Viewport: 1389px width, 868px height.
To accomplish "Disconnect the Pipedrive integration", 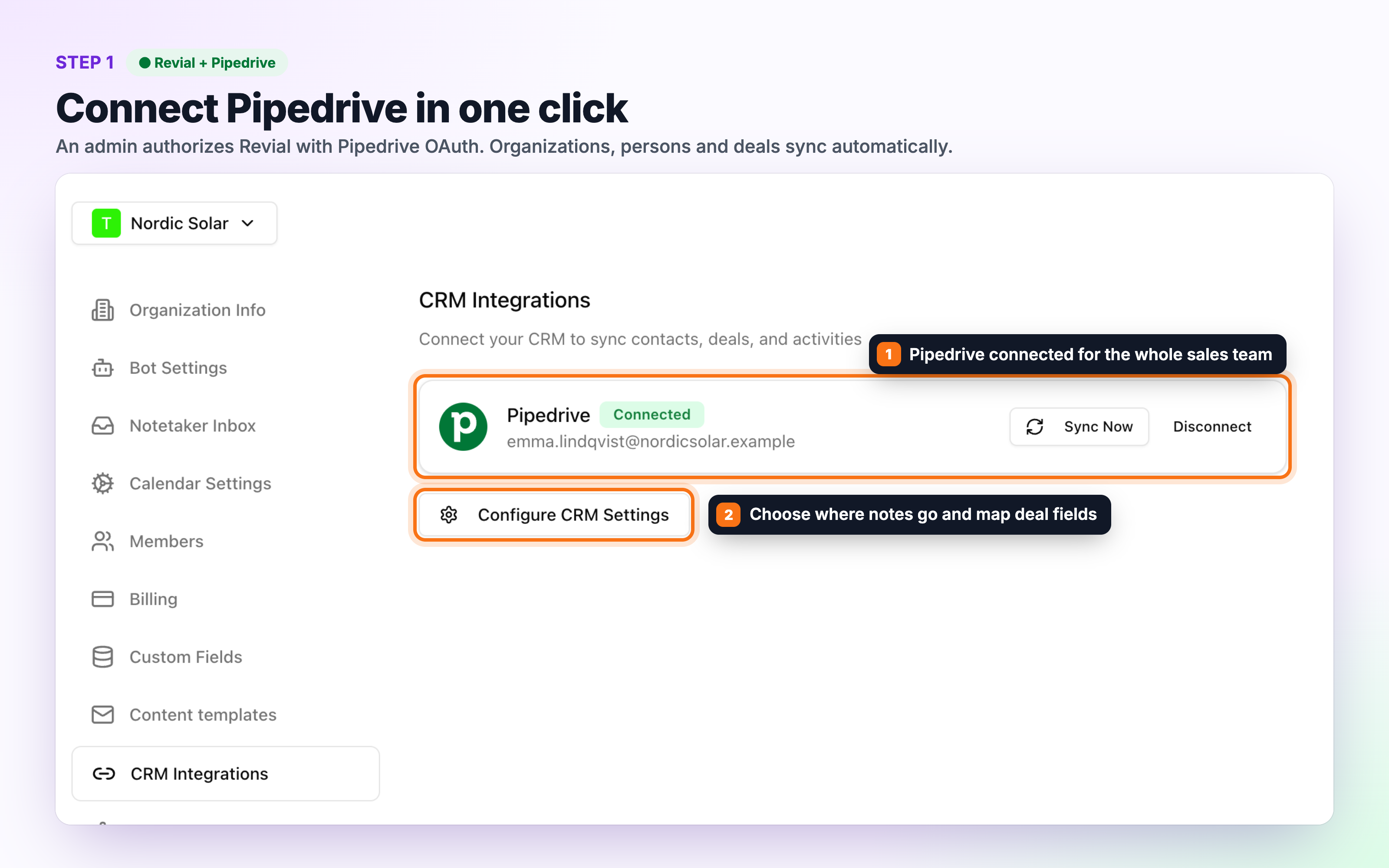I will [x=1212, y=427].
